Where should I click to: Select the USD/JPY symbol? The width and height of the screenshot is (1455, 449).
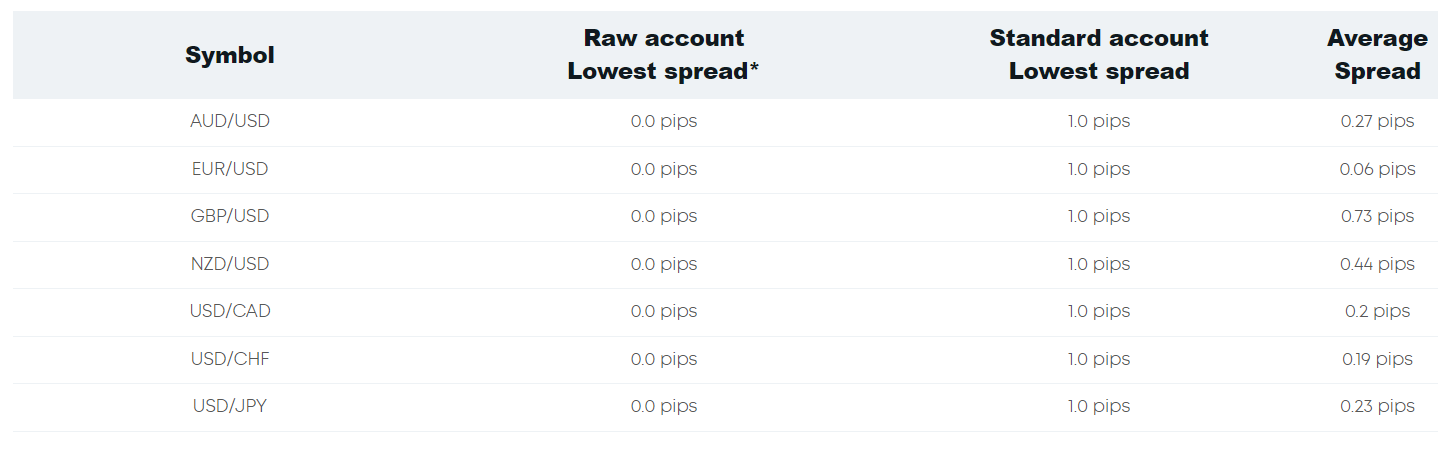pyautogui.click(x=230, y=406)
